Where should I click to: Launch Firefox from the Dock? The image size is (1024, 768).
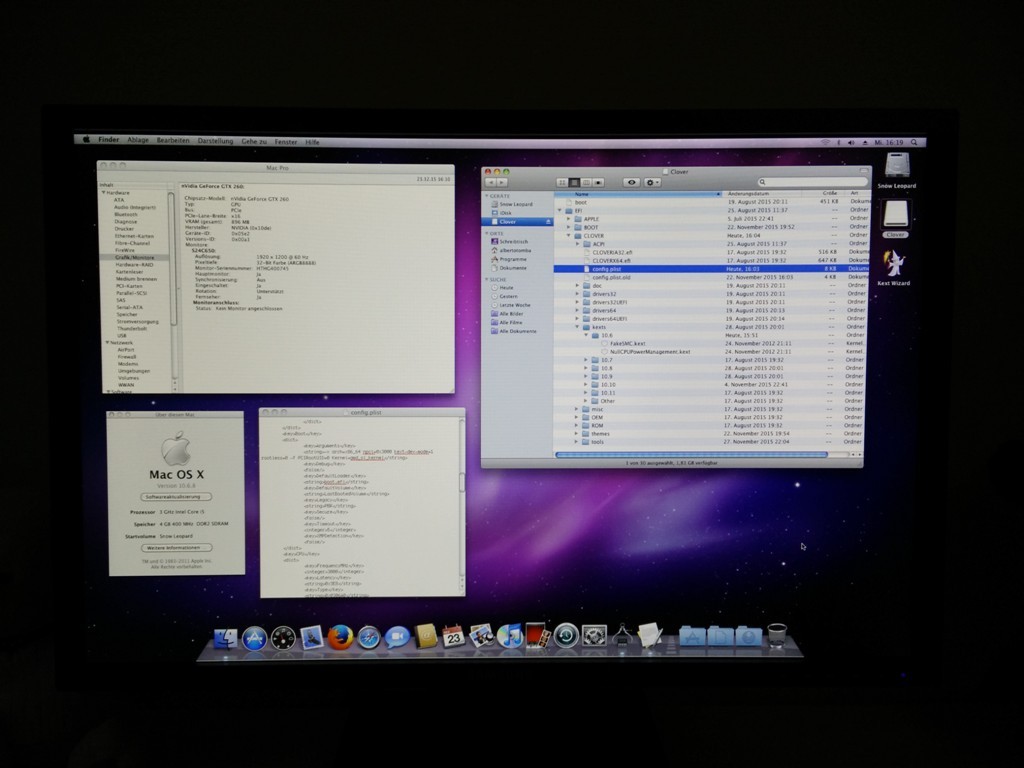(340, 638)
